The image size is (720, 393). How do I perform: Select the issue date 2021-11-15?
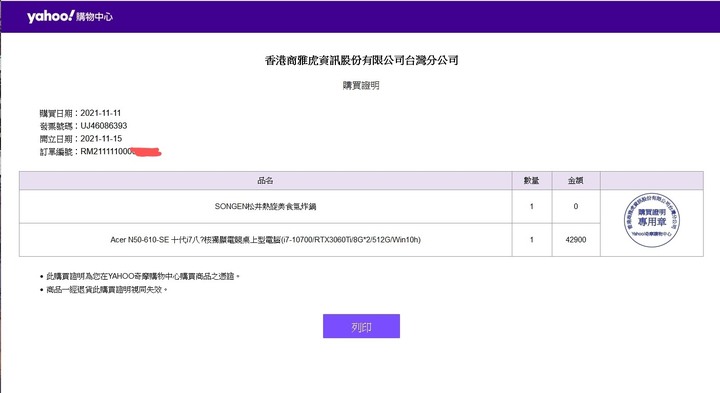pyautogui.click(x=101, y=139)
